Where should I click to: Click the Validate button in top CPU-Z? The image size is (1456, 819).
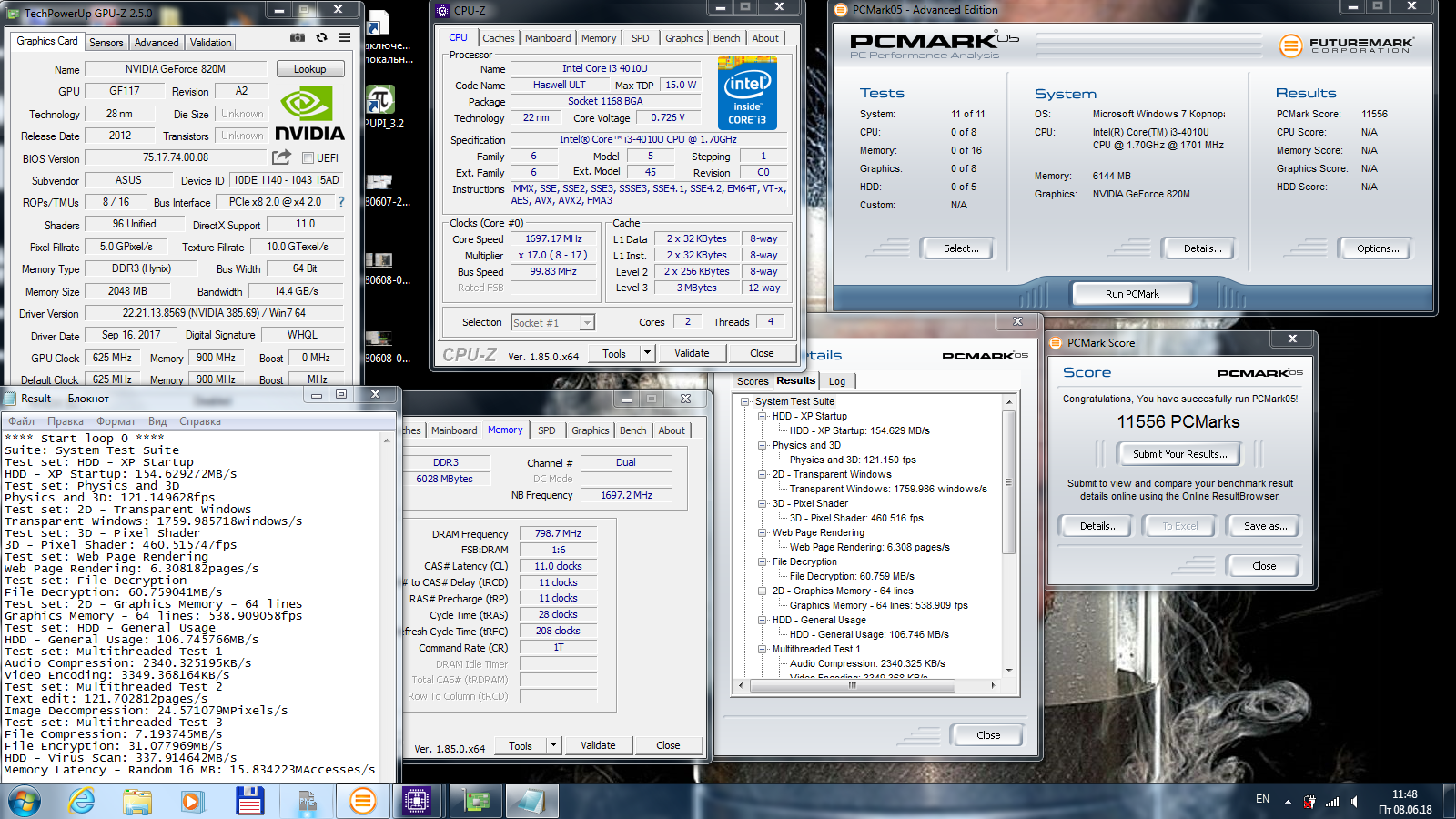point(692,353)
